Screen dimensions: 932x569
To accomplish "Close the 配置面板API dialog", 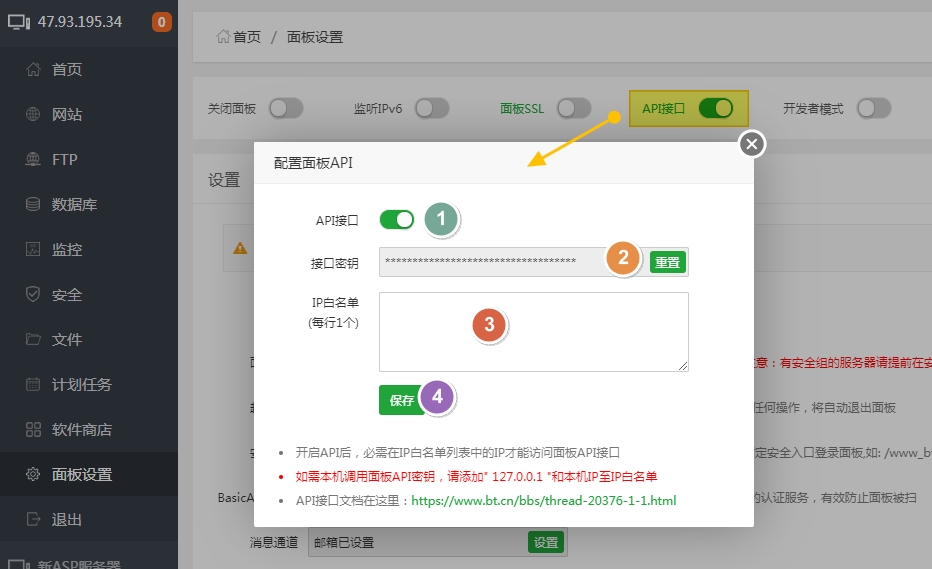I will 752,144.
